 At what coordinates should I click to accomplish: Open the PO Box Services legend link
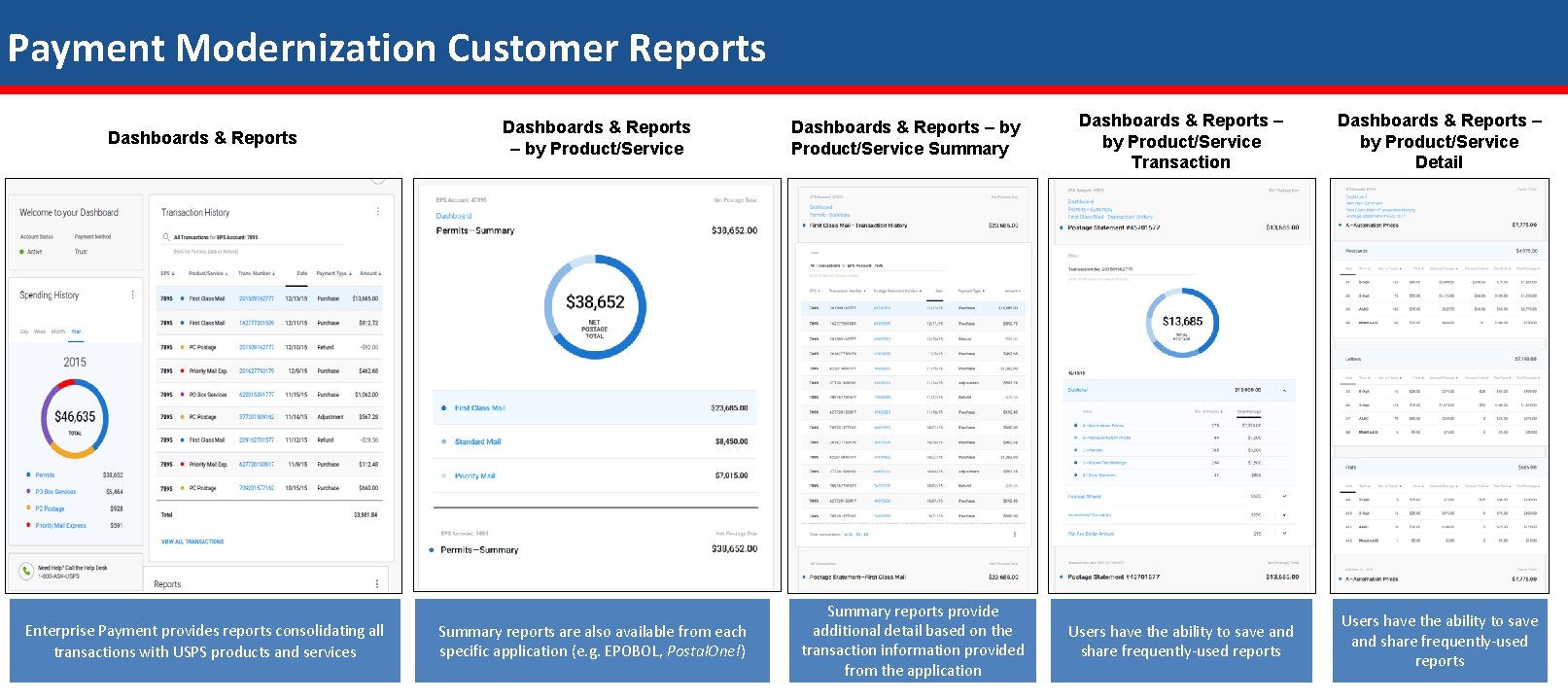pyautogui.click(x=55, y=492)
